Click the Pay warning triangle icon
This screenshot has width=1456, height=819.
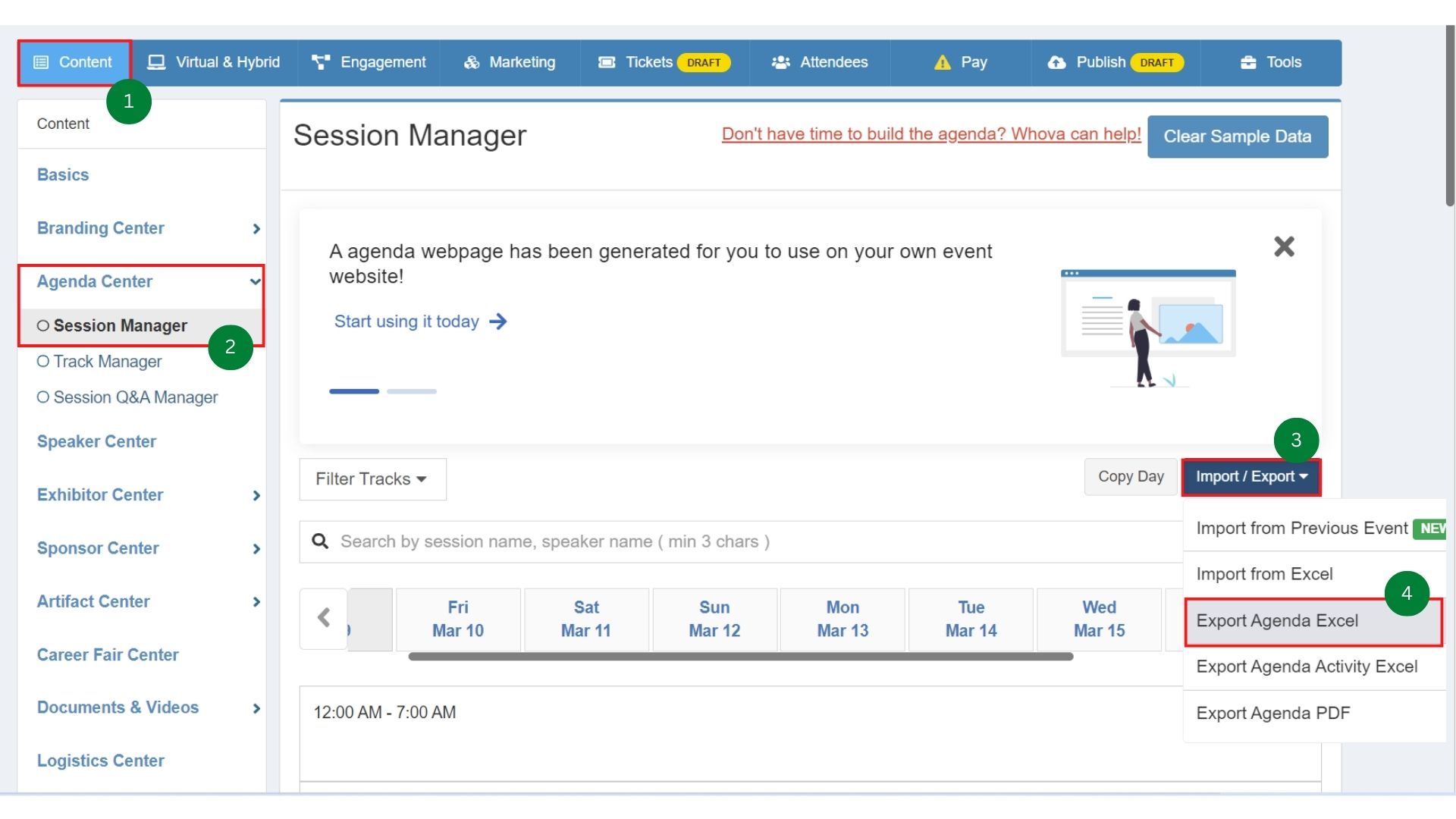(x=942, y=62)
